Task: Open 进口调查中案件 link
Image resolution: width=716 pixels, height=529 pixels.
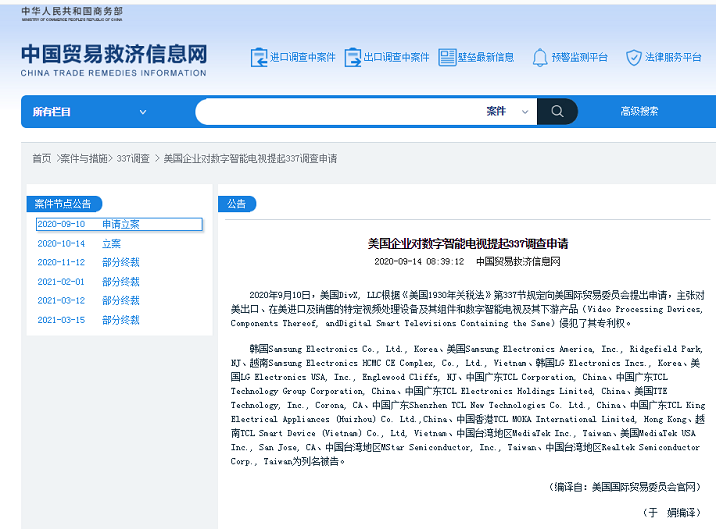Action: tap(303, 58)
